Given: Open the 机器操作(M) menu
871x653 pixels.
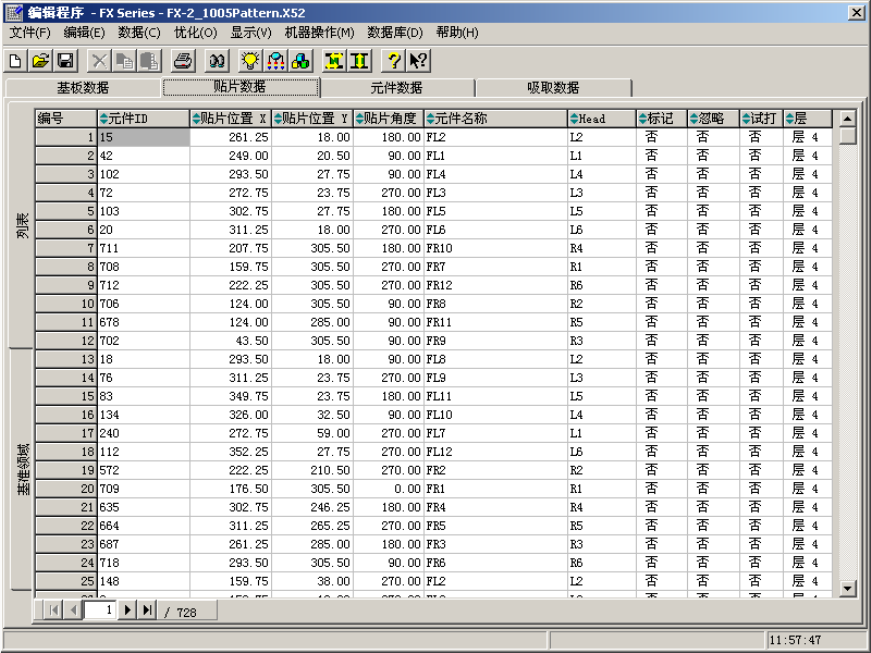Looking at the screenshot, I should pyautogui.click(x=319, y=32).
